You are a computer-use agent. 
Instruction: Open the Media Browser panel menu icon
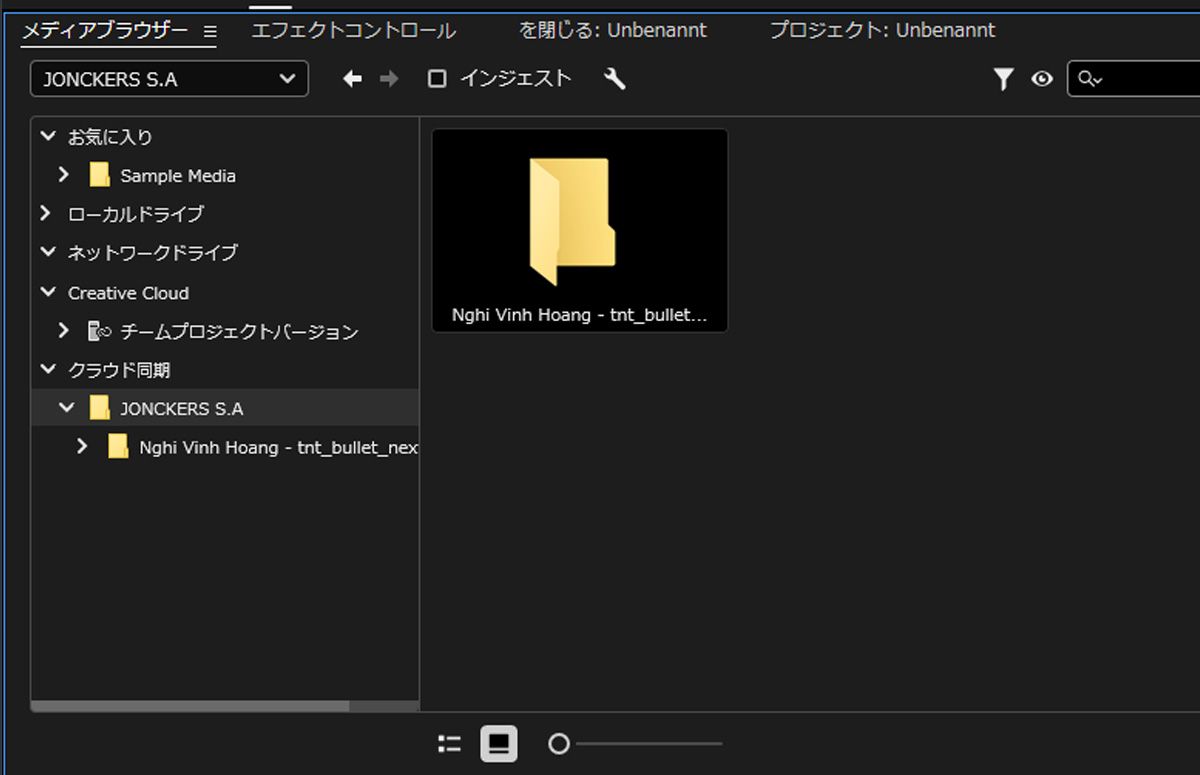pos(208,31)
